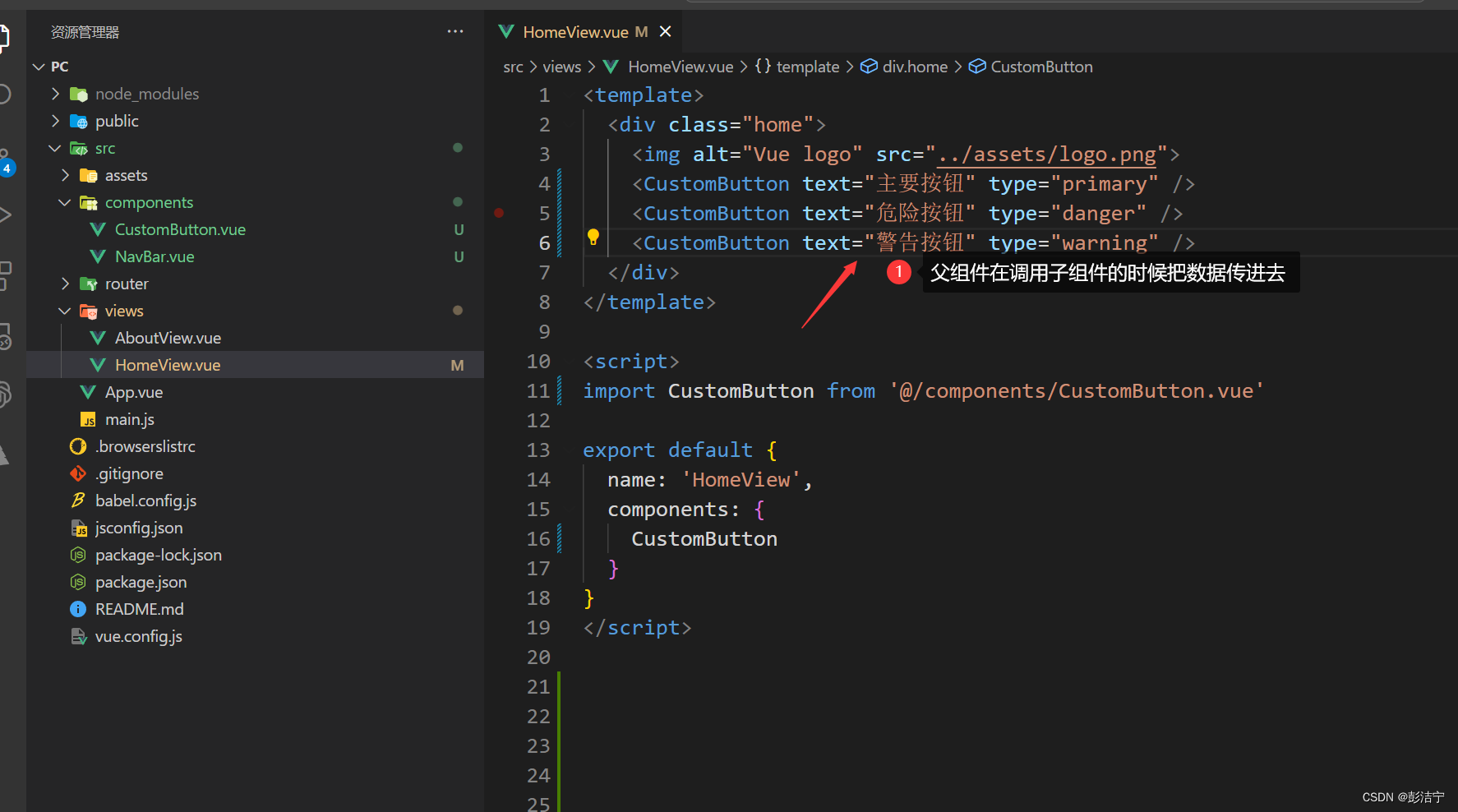
Task: Toggle the breakpoint on line 5
Action: coord(499,213)
